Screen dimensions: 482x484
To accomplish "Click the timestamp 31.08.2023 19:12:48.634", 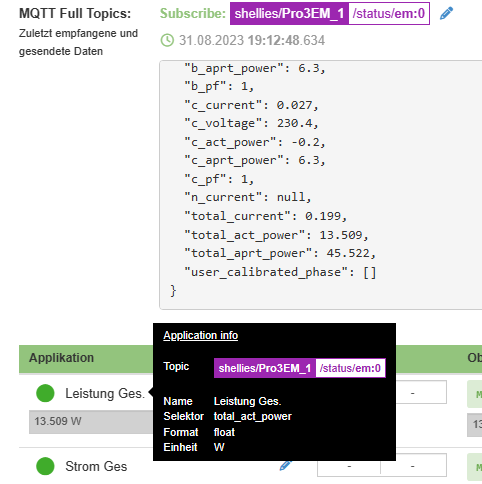I will (252, 40).
